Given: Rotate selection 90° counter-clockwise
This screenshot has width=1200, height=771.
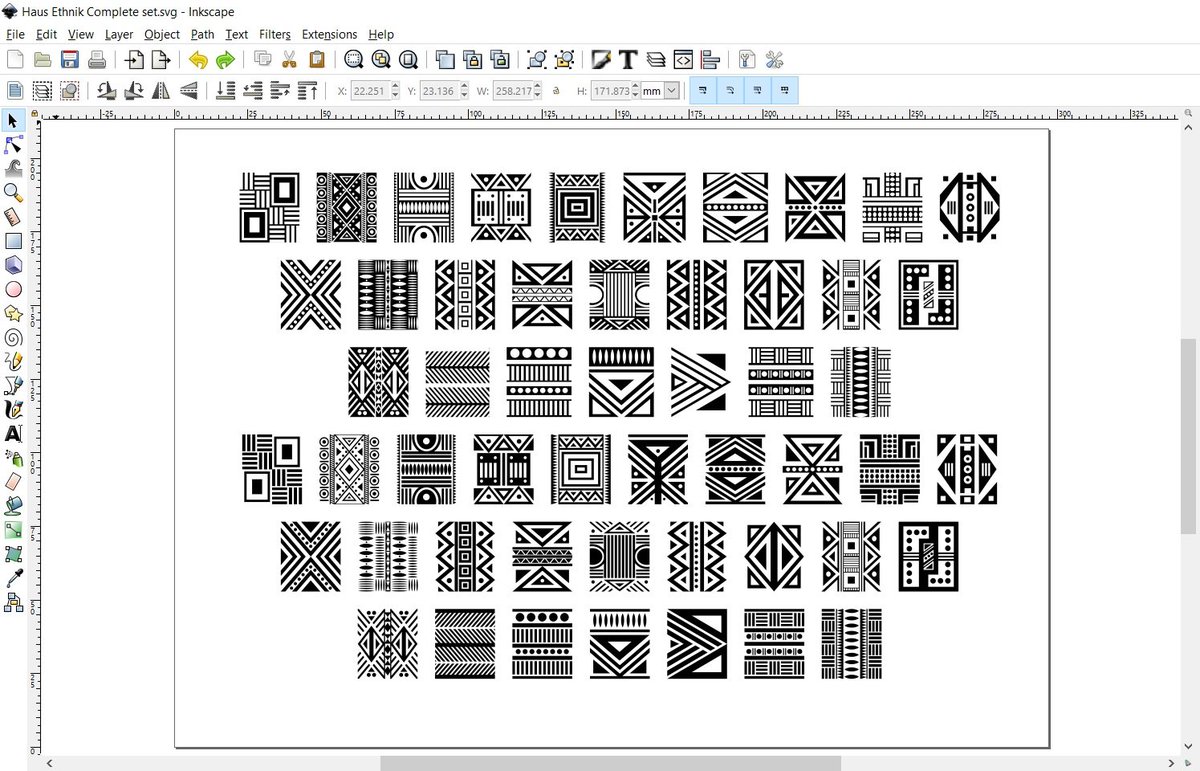Looking at the screenshot, I should pyautogui.click(x=105, y=91).
